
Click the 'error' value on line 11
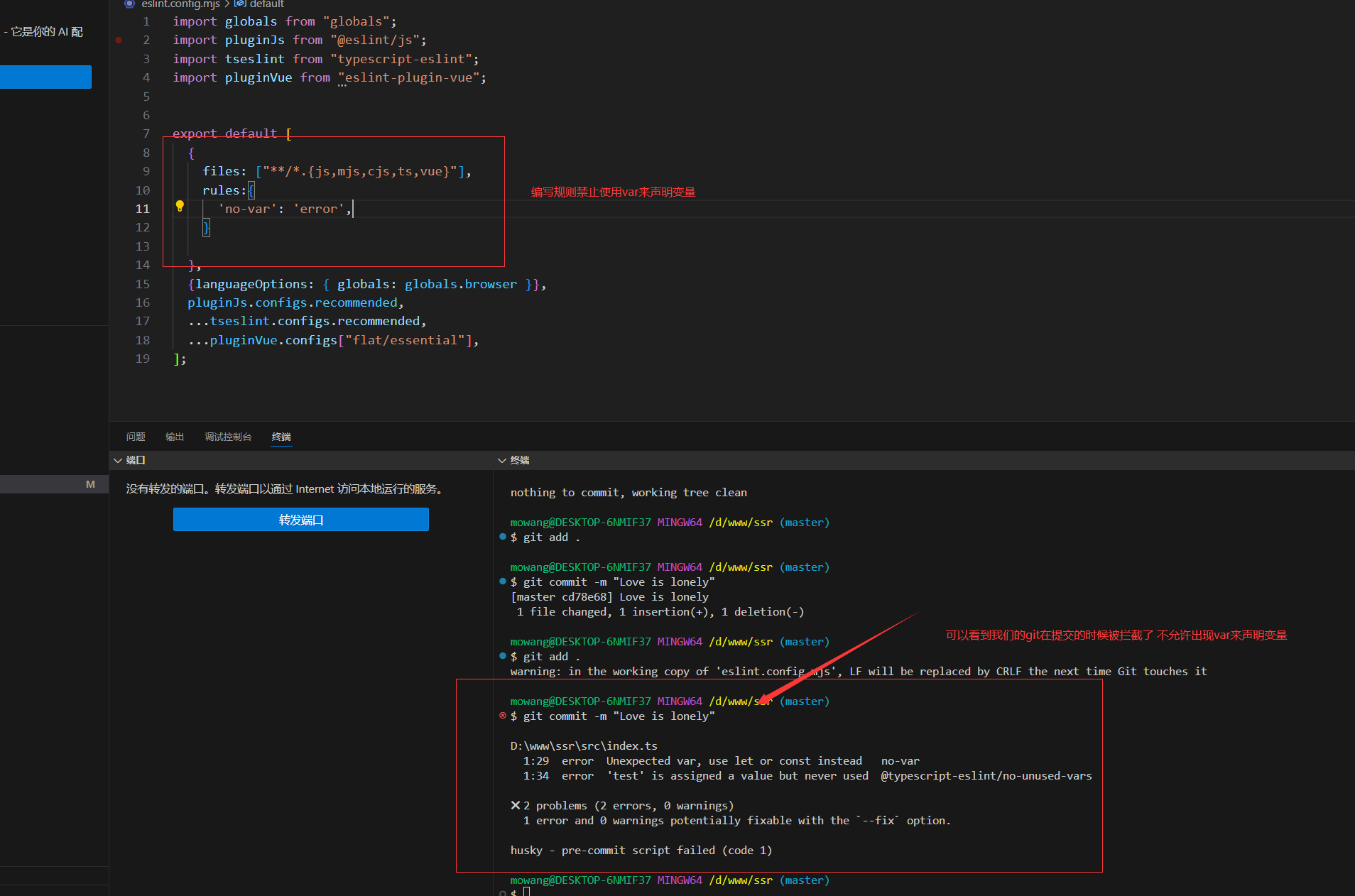pos(319,209)
